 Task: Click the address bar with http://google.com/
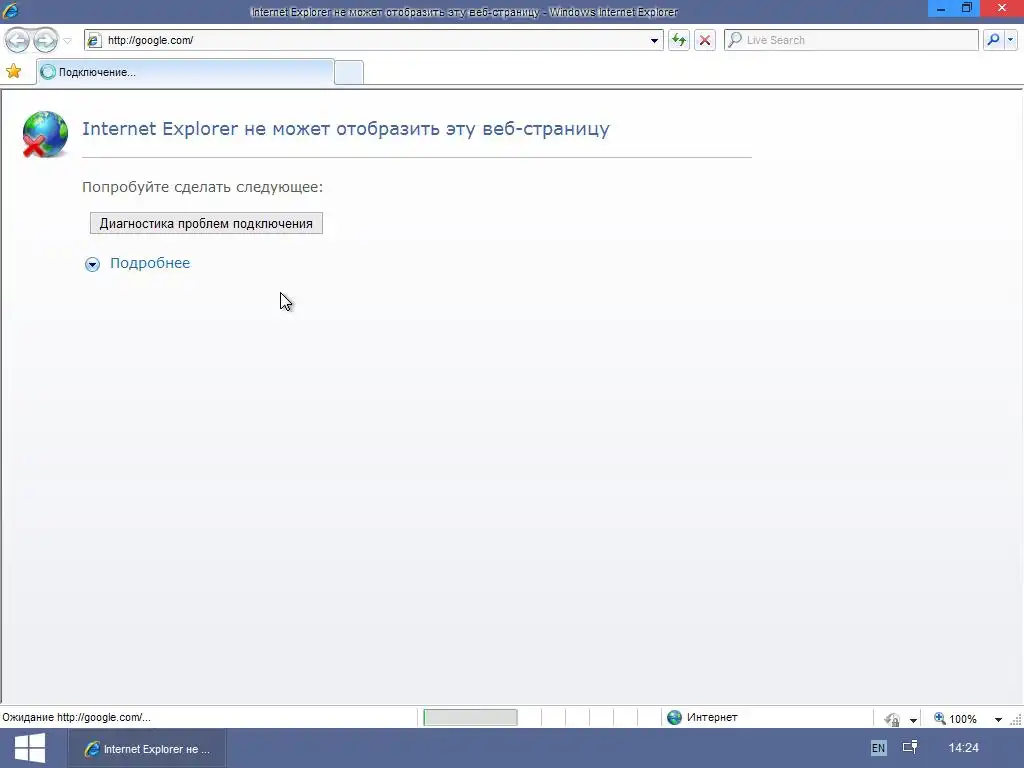(374, 40)
